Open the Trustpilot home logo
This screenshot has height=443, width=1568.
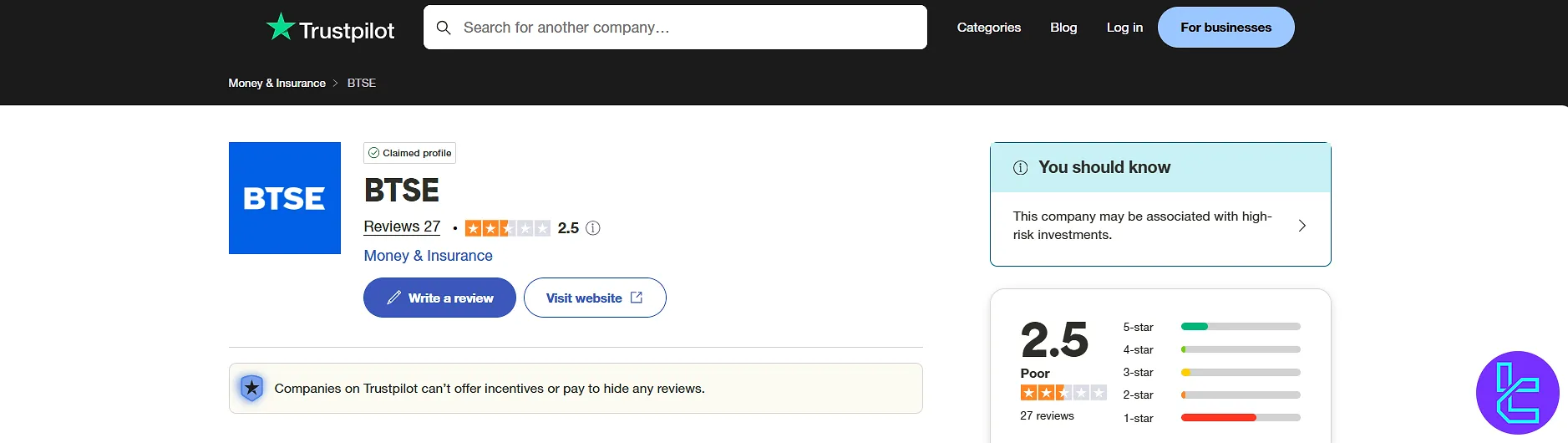(x=330, y=28)
